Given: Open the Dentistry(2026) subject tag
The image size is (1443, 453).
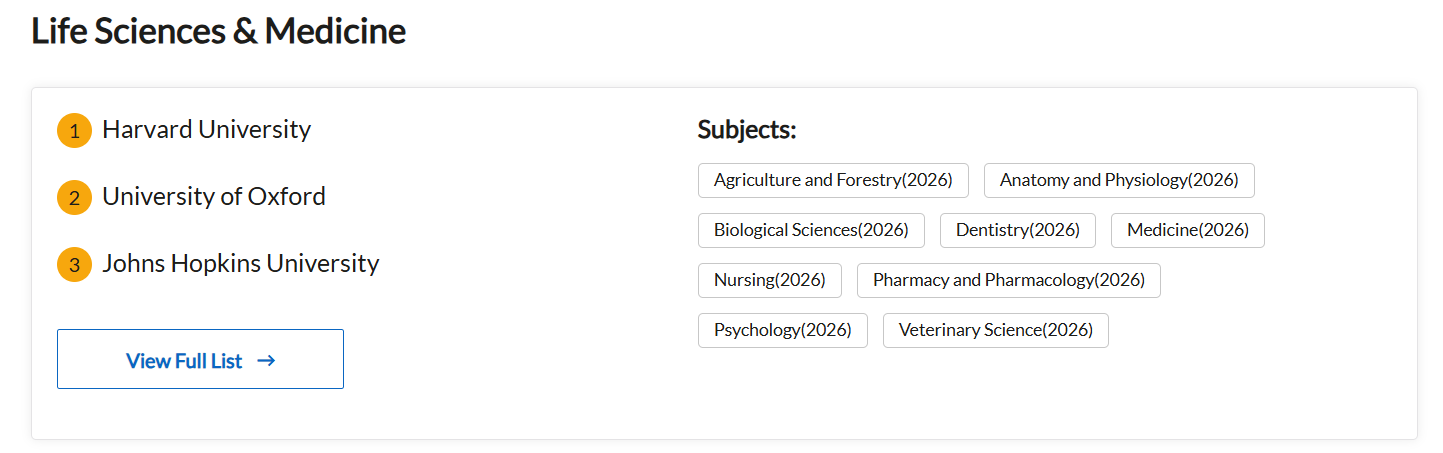Looking at the screenshot, I should pos(1017,231).
